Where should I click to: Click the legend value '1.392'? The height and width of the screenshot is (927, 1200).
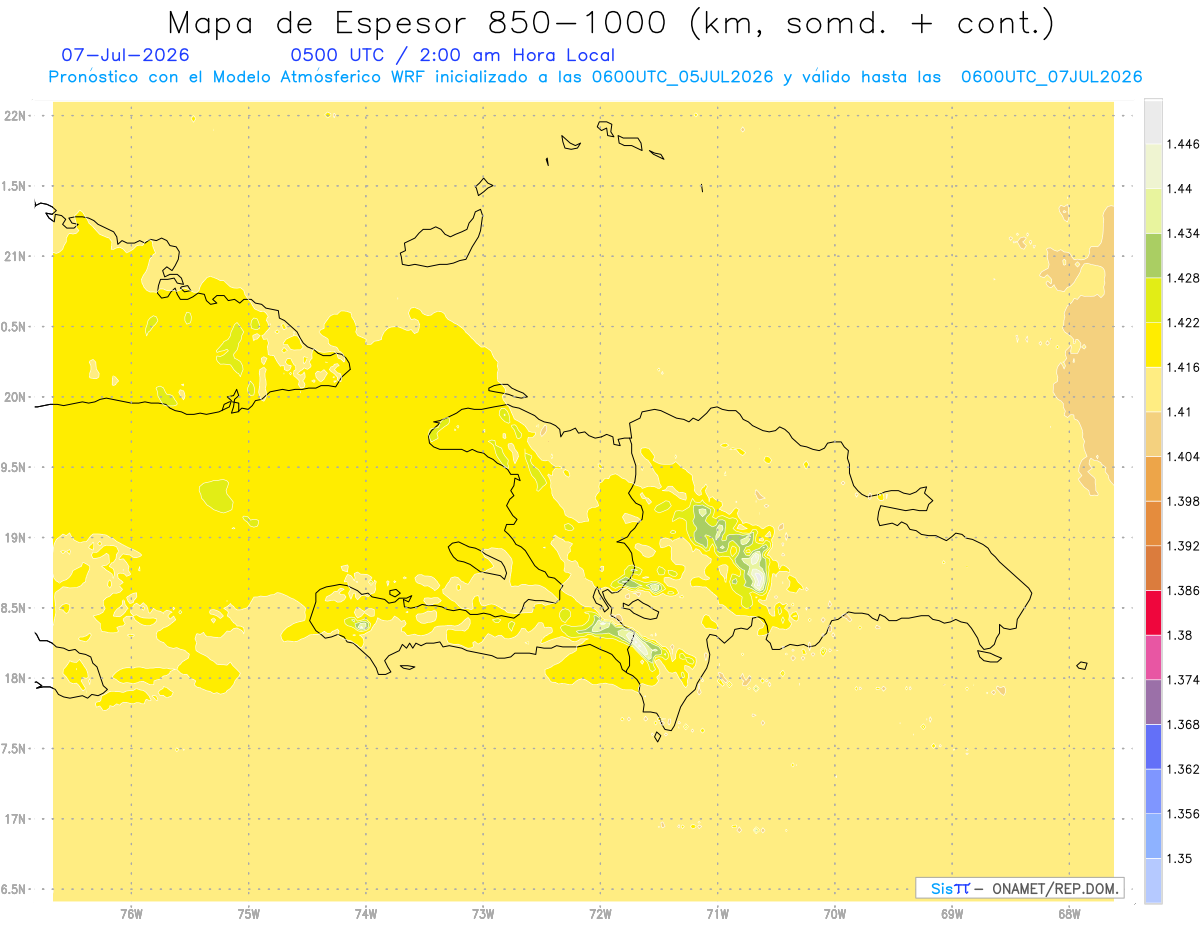1183,546
